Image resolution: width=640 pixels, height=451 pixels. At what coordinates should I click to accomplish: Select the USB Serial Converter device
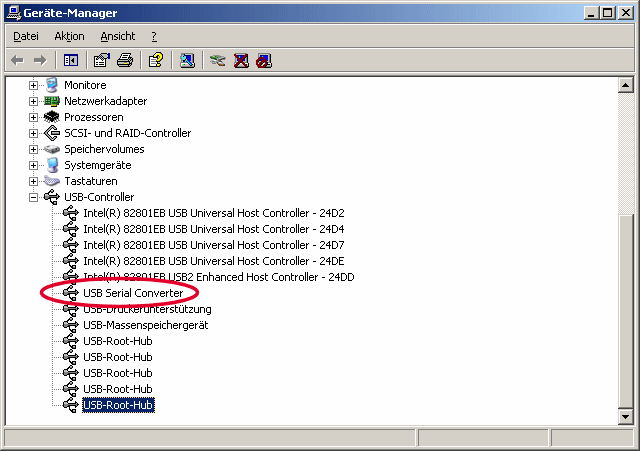tap(132, 293)
